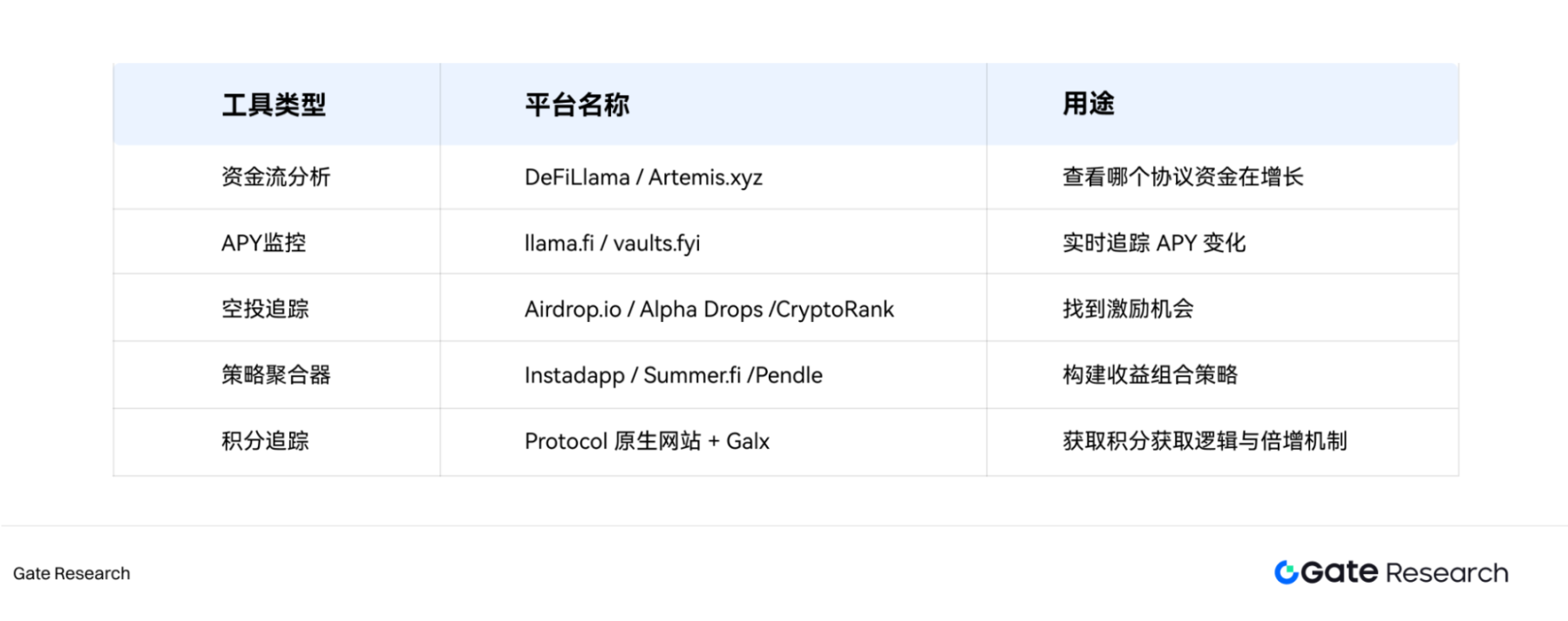Click the Gate Research logo icon
Viewport: 1568px width, 621px height.
tap(1286, 572)
